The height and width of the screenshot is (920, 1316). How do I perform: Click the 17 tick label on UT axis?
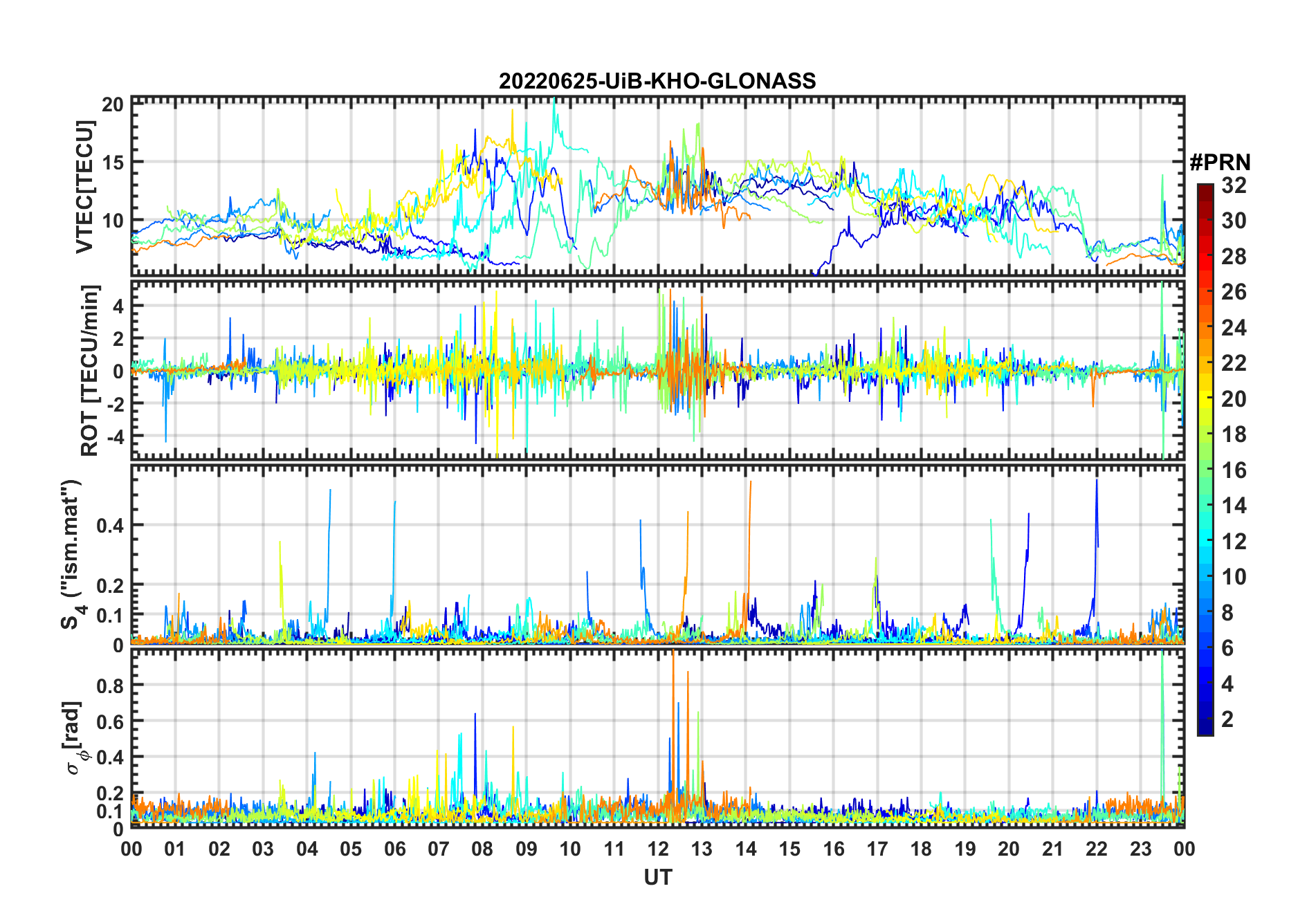[x=877, y=849]
